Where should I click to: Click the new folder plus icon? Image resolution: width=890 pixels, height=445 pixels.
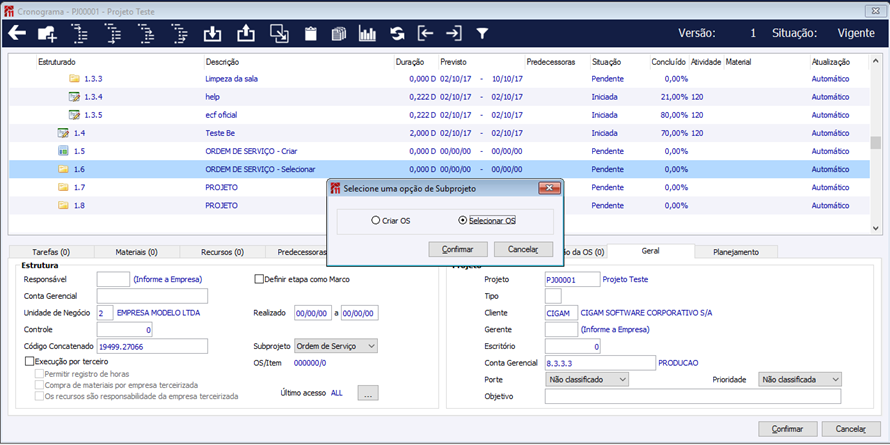pos(48,34)
